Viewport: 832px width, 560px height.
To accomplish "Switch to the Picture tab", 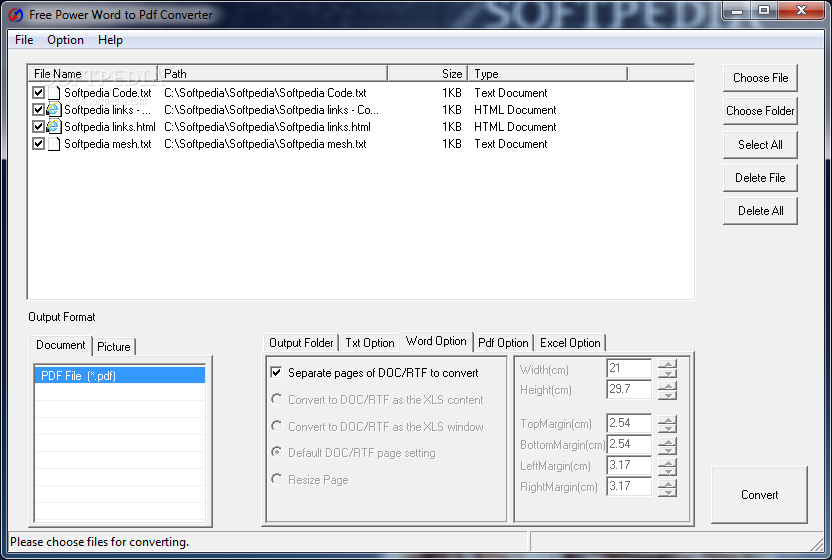I will (x=114, y=347).
